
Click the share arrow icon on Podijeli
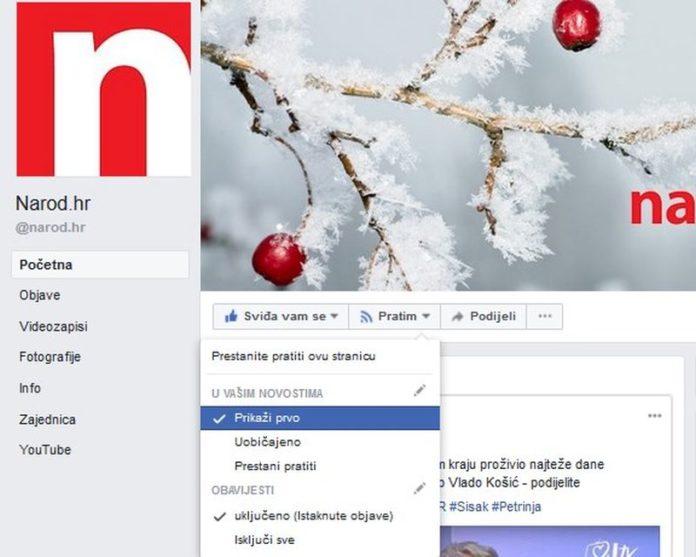pyautogui.click(x=457, y=316)
